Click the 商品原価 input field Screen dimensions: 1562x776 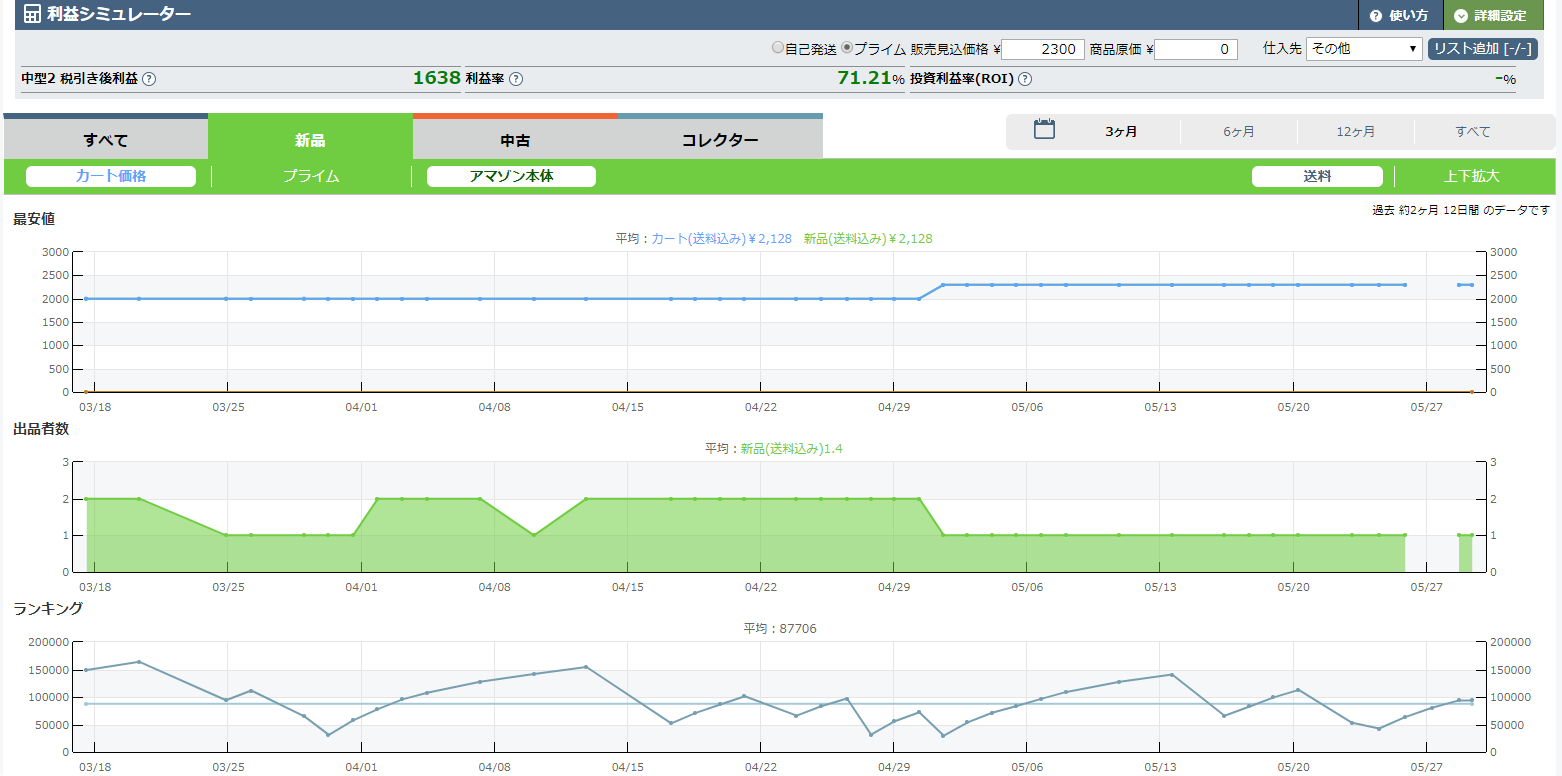(x=1196, y=49)
